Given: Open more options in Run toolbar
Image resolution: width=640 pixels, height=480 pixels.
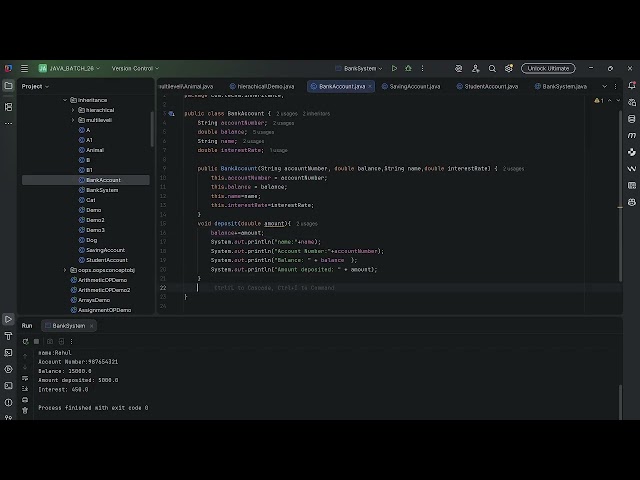Looking at the screenshot, I should click(71, 341).
